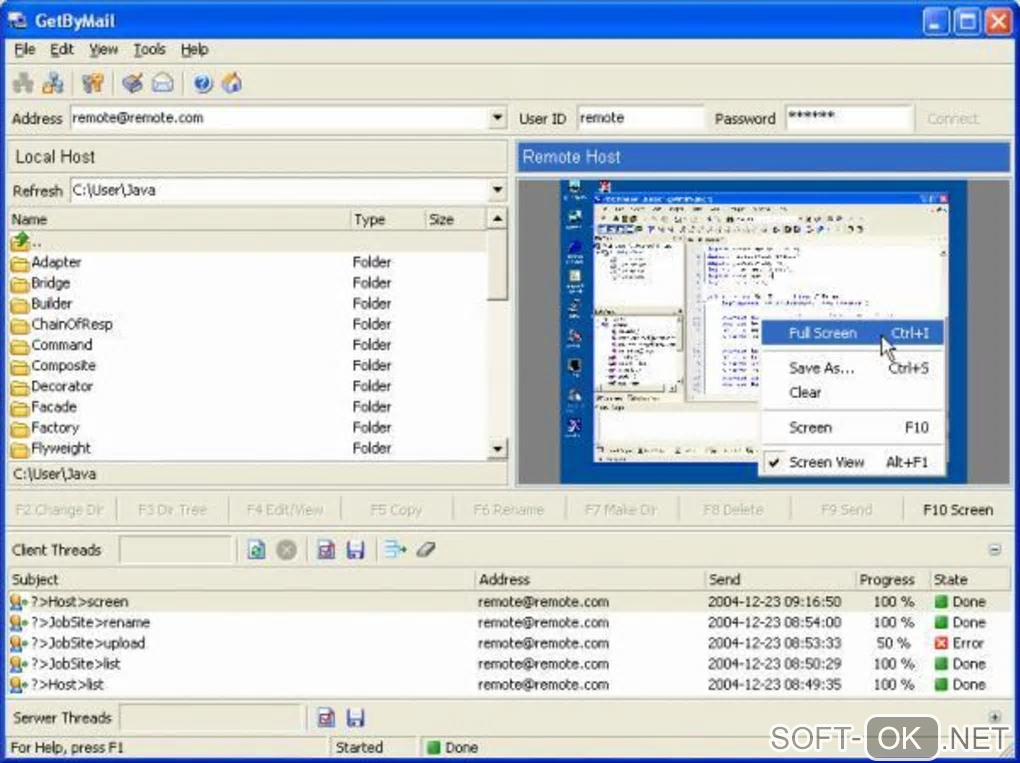Screen dimensions: 1020x763
Task: Open the Tools menu
Action: [x=149, y=49]
